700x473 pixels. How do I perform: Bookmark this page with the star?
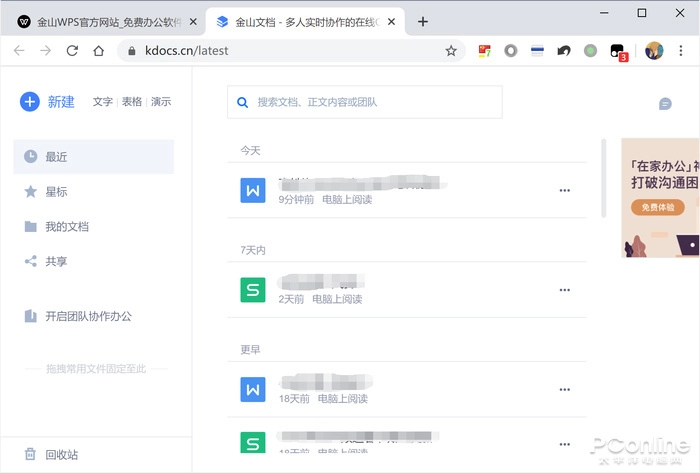pos(451,50)
